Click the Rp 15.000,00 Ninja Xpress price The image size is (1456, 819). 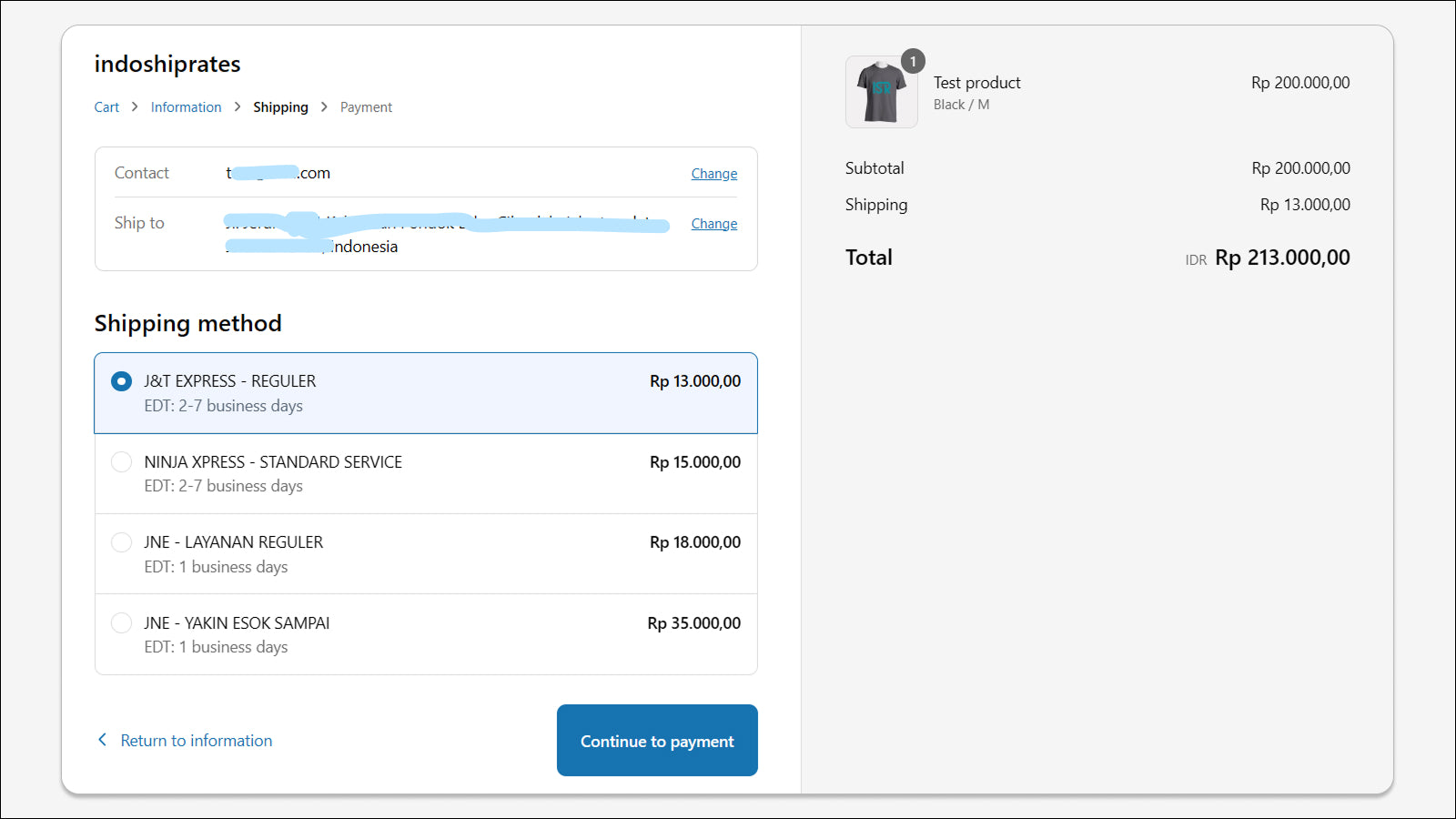tap(695, 462)
